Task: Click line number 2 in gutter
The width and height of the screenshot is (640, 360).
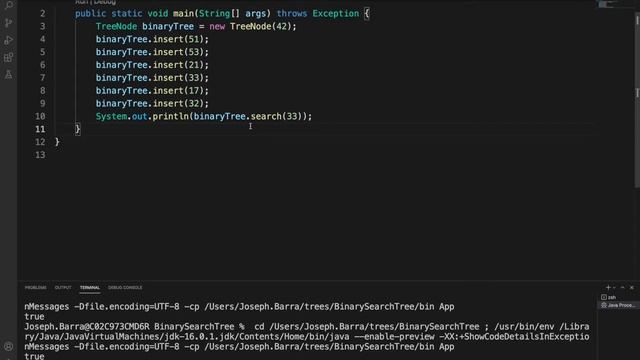Action: (x=42, y=13)
